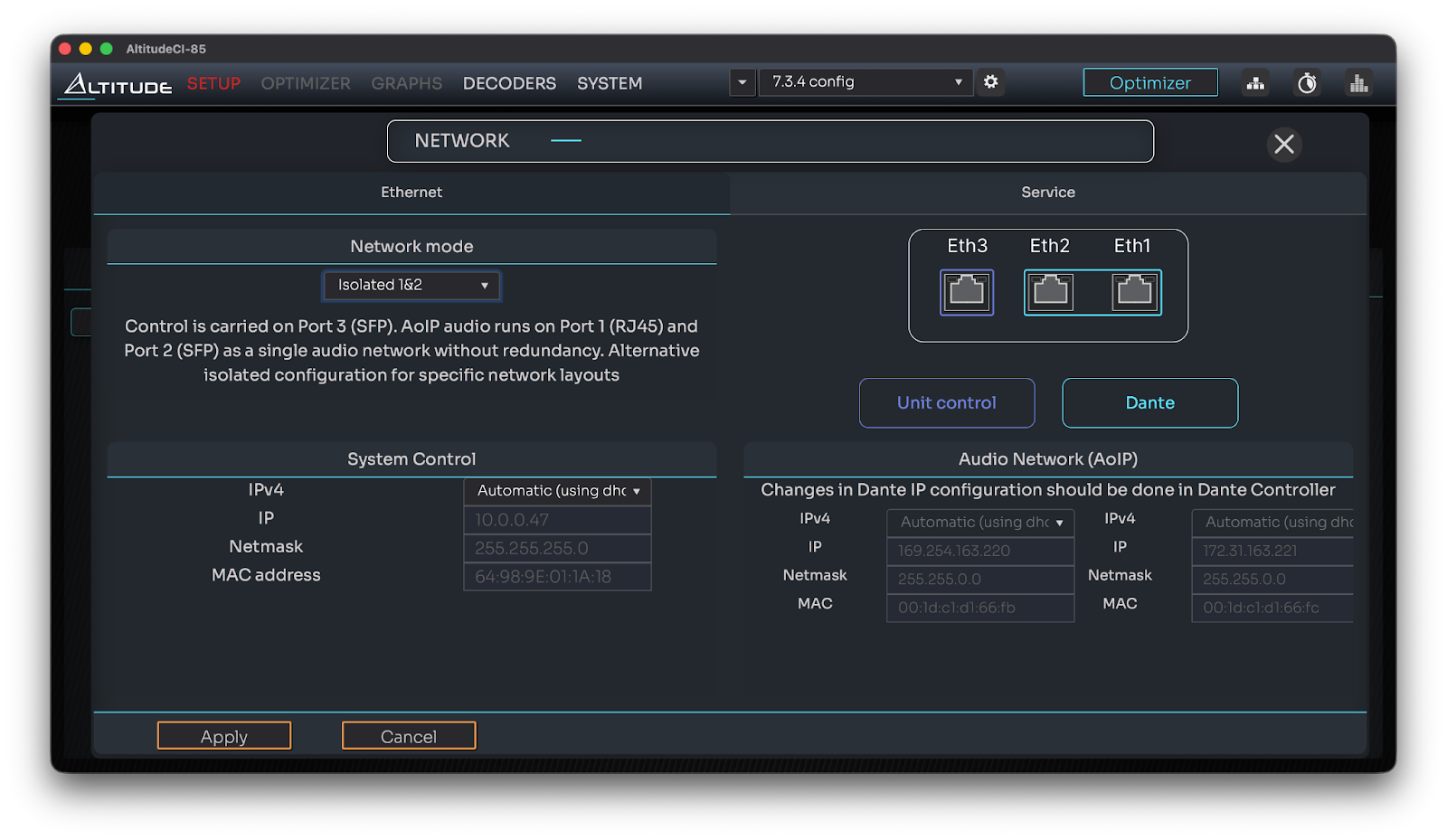
Task: Open the bar graph levels icon
Action: (x=1358, y=83)
